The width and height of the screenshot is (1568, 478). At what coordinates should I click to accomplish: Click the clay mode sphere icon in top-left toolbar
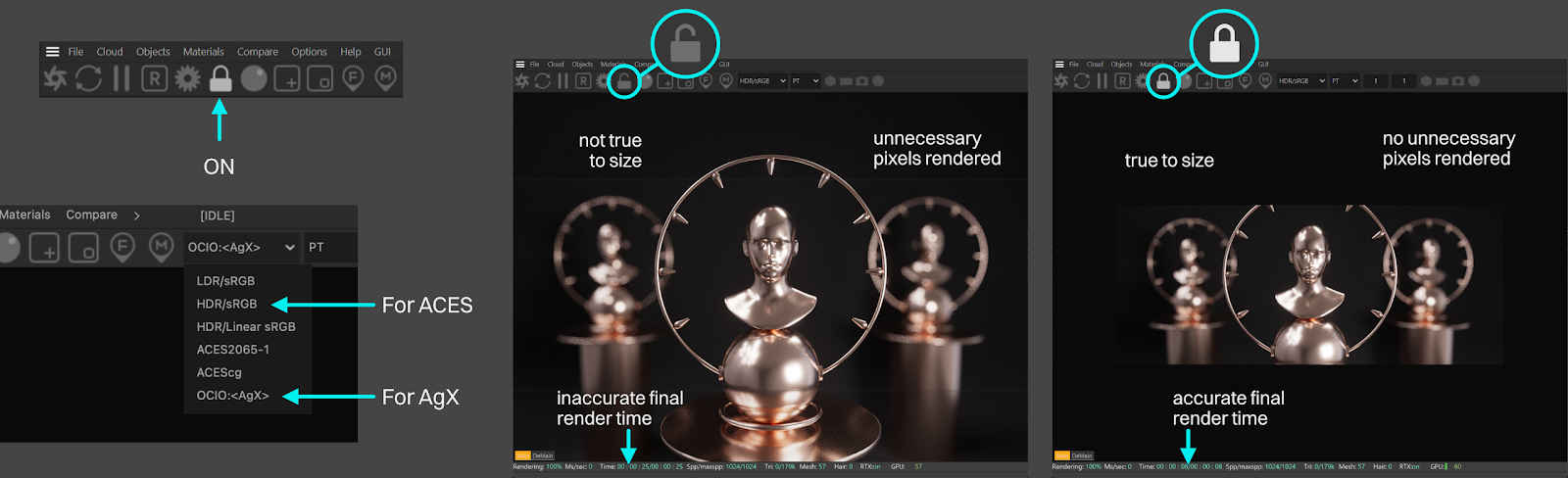[254, 78]
